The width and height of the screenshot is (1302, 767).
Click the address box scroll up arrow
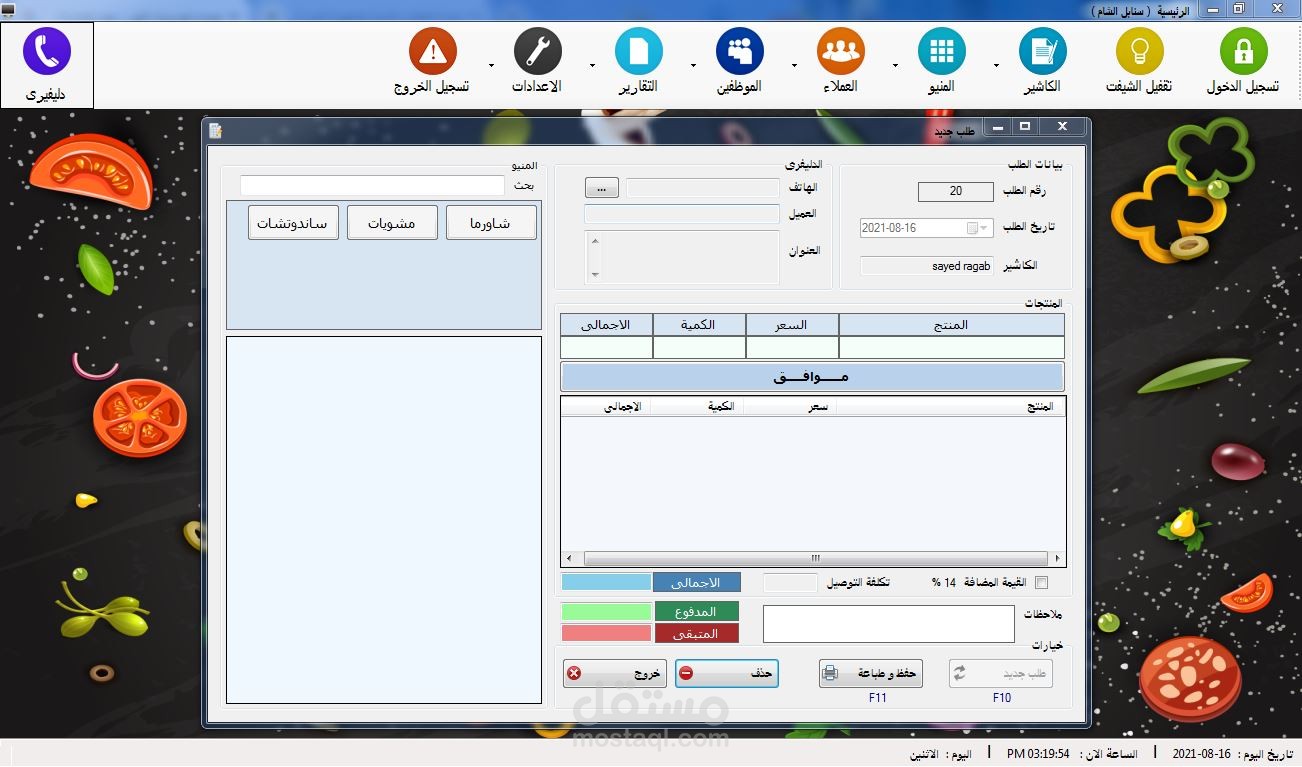(595, 241)
